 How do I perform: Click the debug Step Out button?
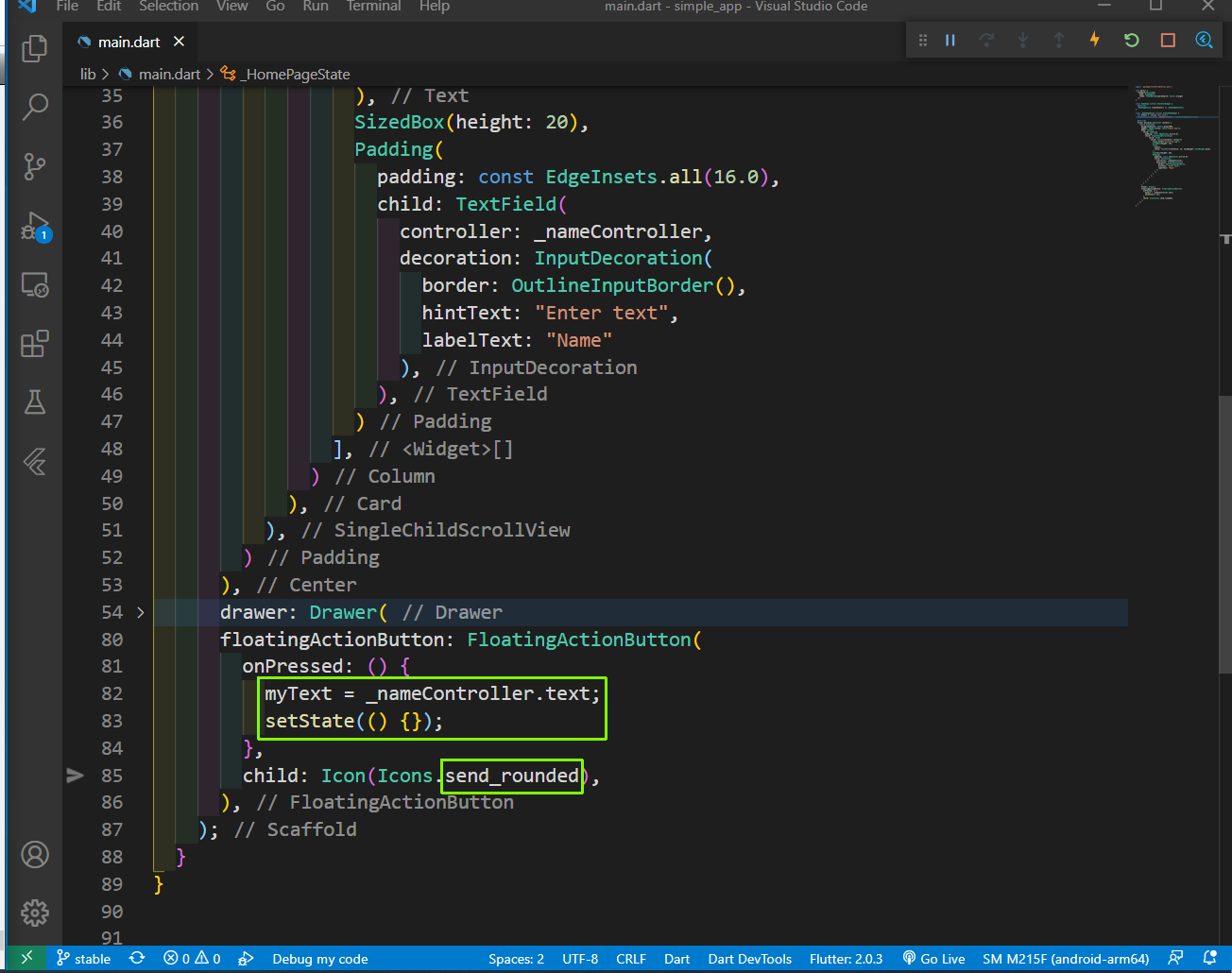tap(1059, 40)
